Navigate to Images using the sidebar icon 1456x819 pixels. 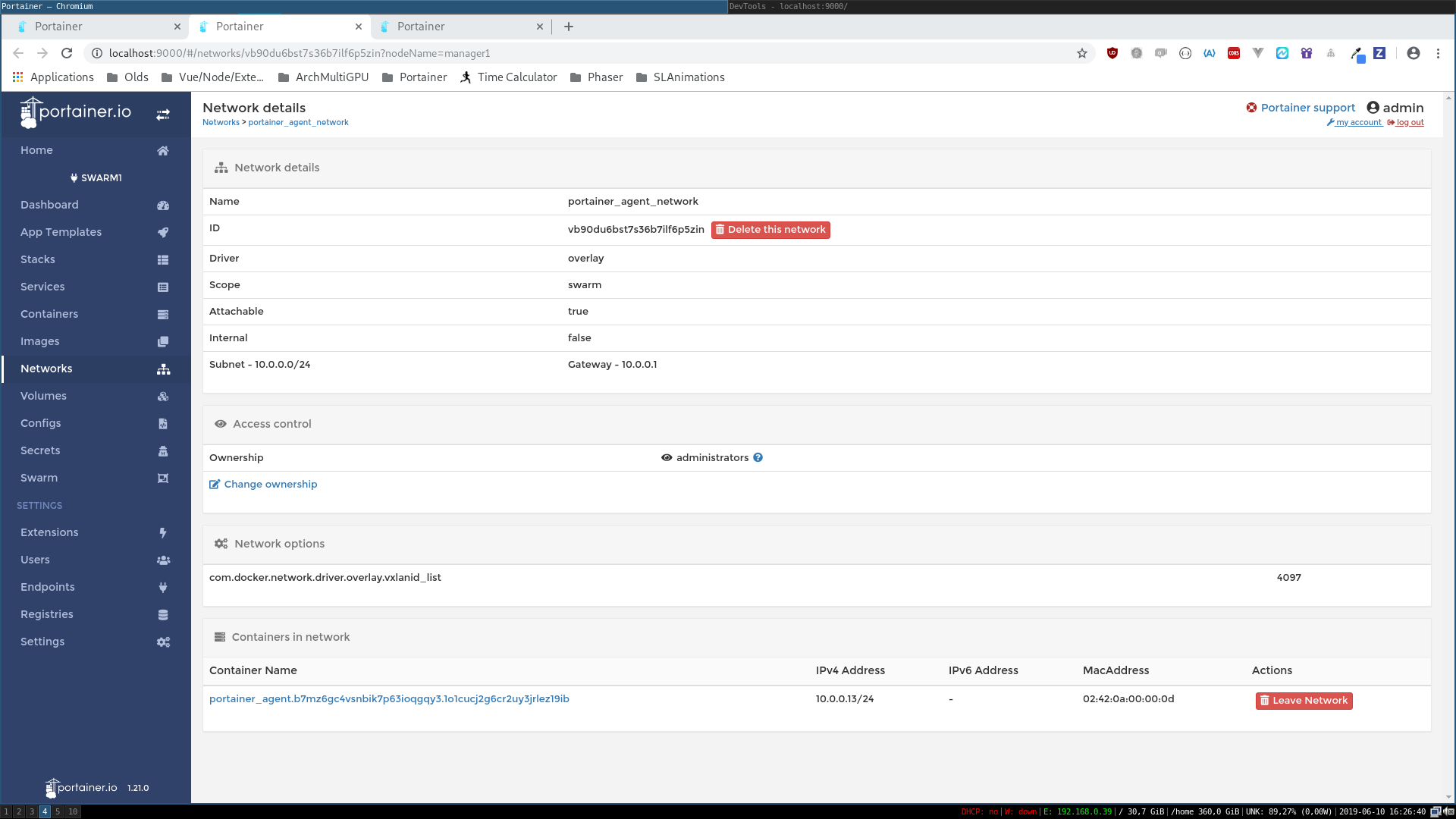tap(163, 341)
